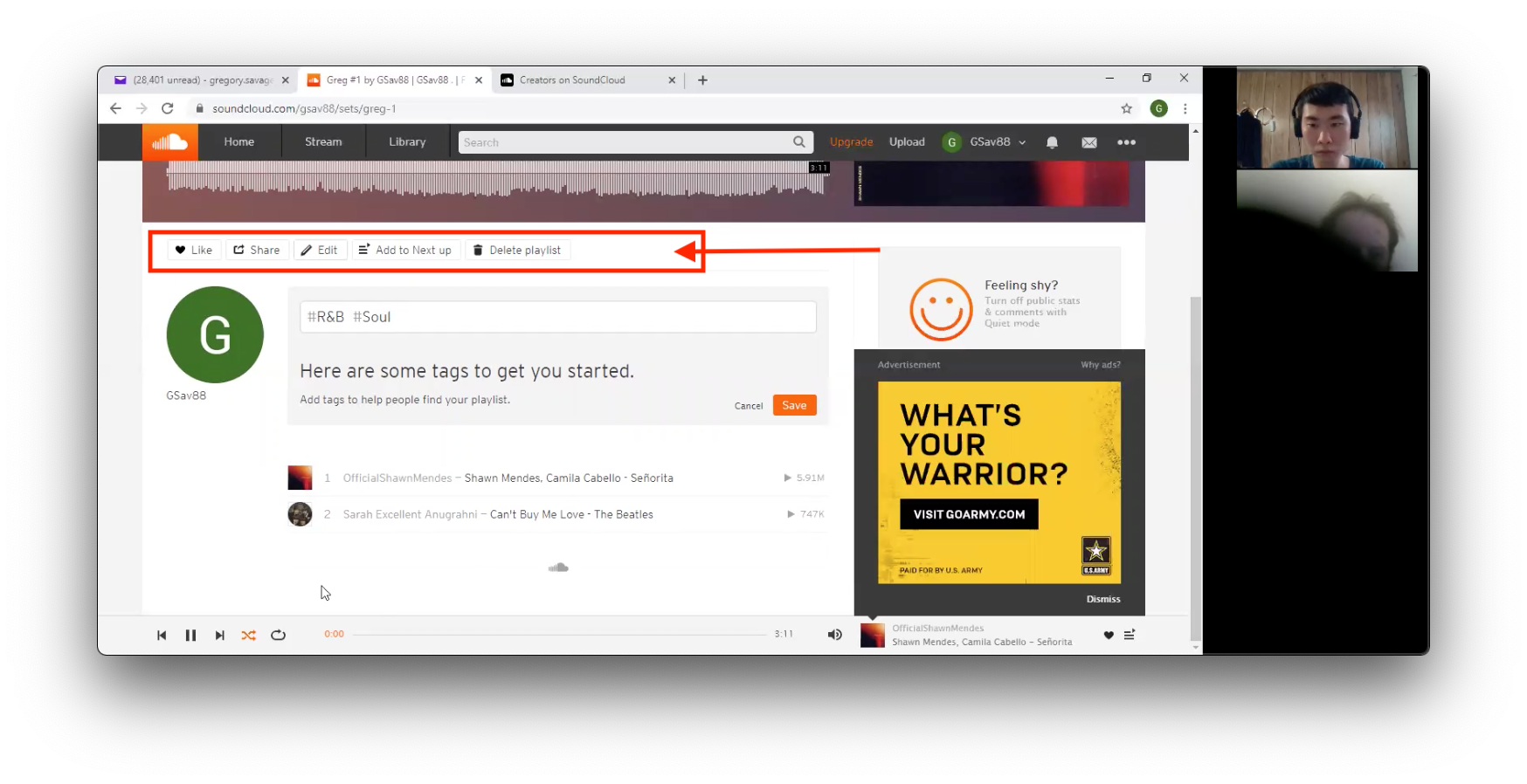Open OfficialShawnMendes artist link in track list
The height and width of the screenshot is (784, 1527).
(x=397, y=478)
